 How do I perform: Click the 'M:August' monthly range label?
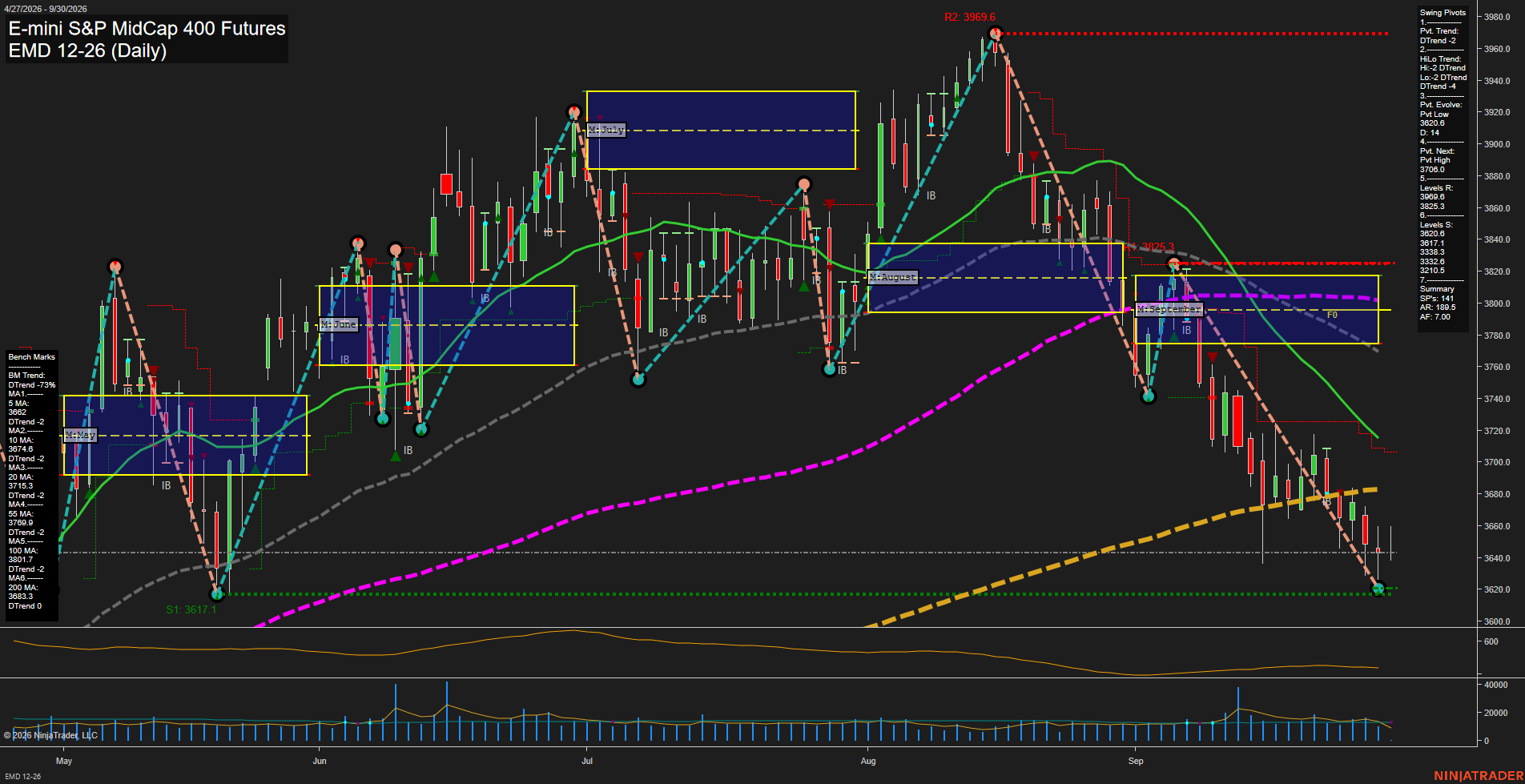pyautogui.click(x=893, y=277)
